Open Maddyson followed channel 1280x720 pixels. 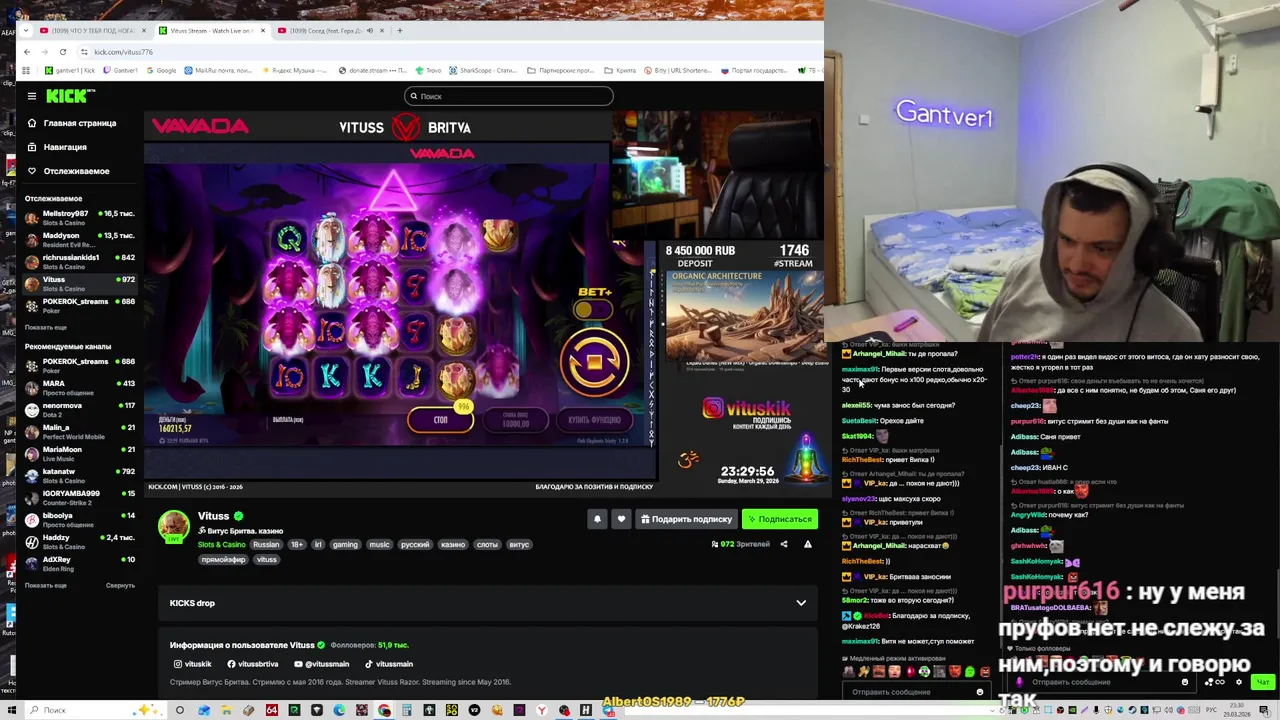tap(80, 239)
